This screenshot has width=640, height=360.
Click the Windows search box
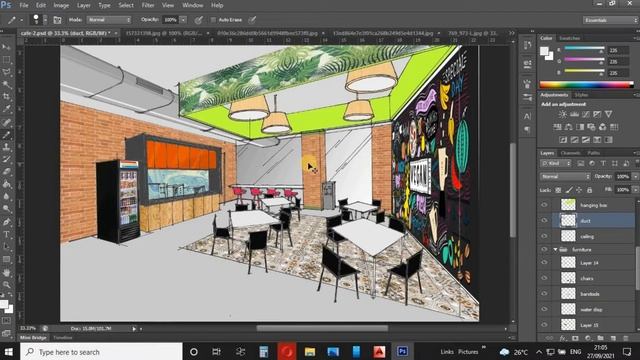pyautogui.click(x=101, y=351)
